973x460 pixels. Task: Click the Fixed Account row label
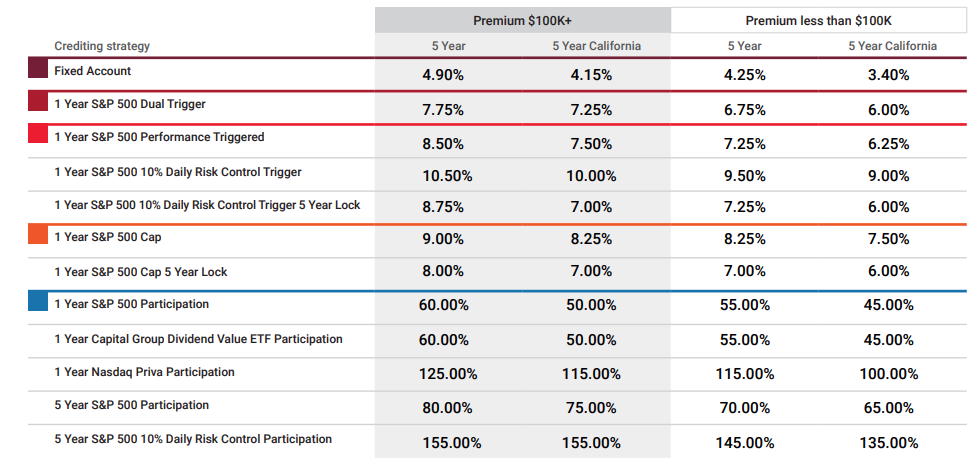pos(92,71)
